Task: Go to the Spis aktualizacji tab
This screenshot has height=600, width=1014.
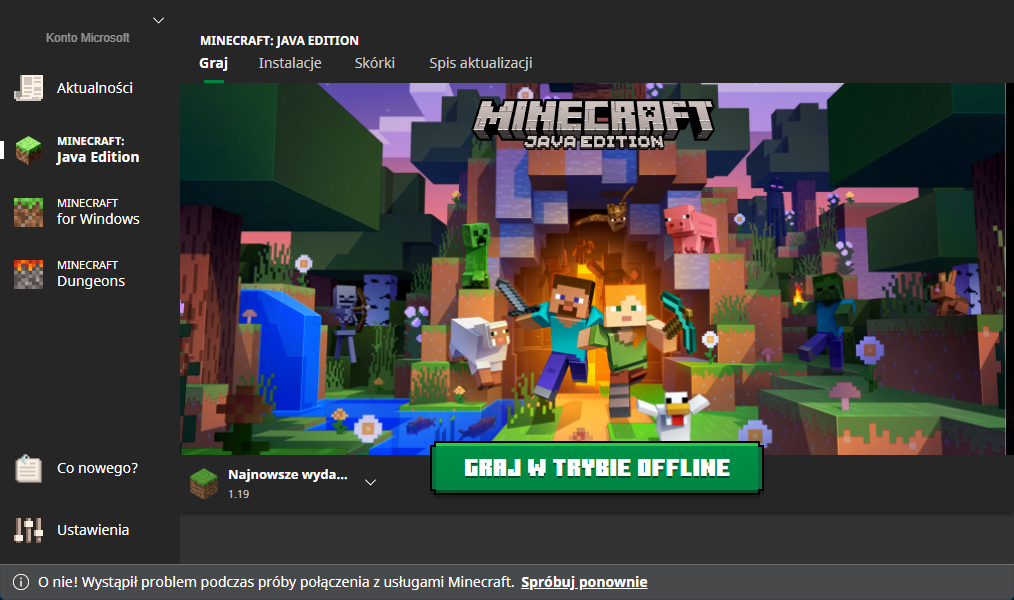Action: (x=480, y=63)
